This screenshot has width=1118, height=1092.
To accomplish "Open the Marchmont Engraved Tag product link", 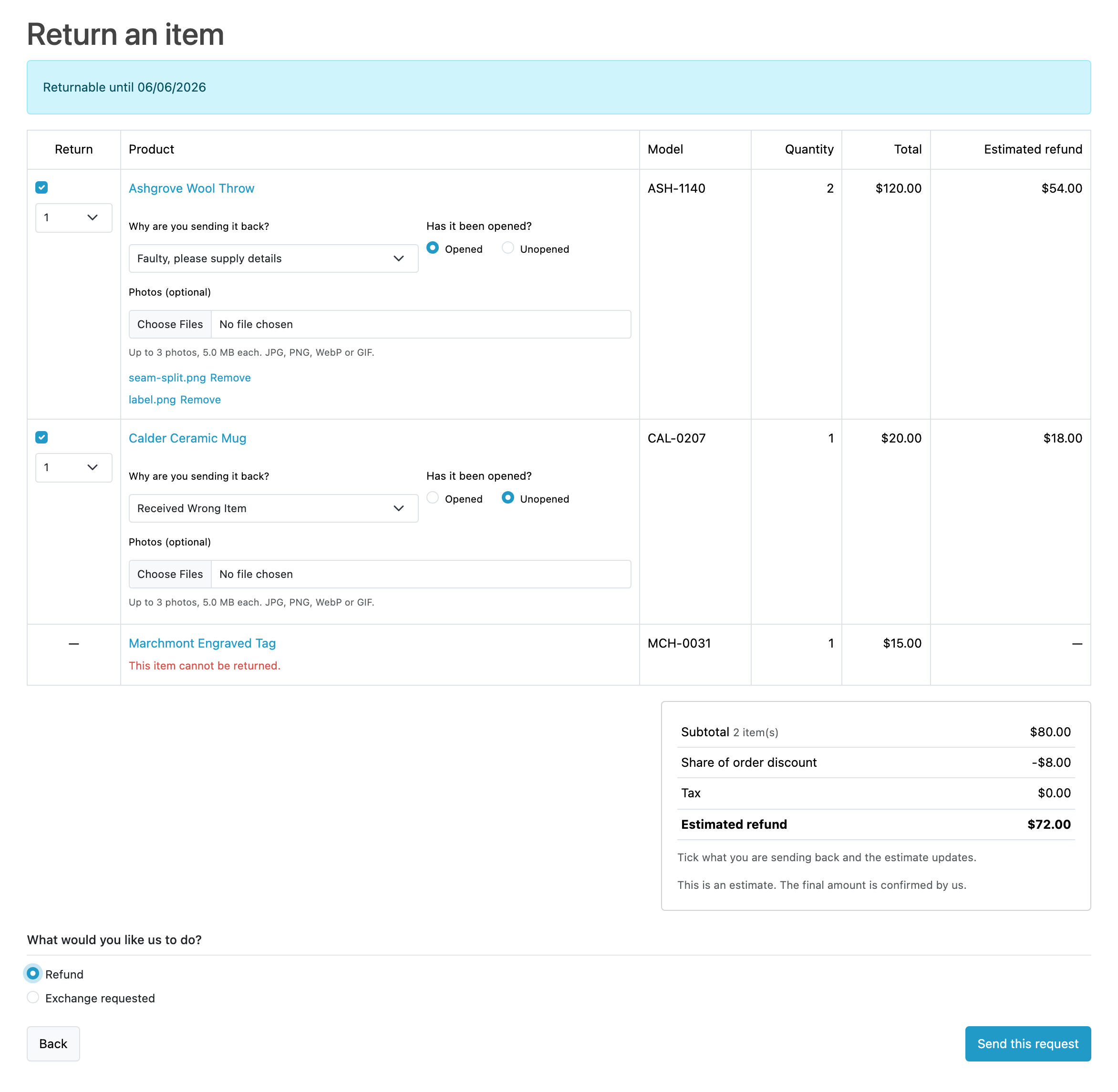I will click(203, 643).
